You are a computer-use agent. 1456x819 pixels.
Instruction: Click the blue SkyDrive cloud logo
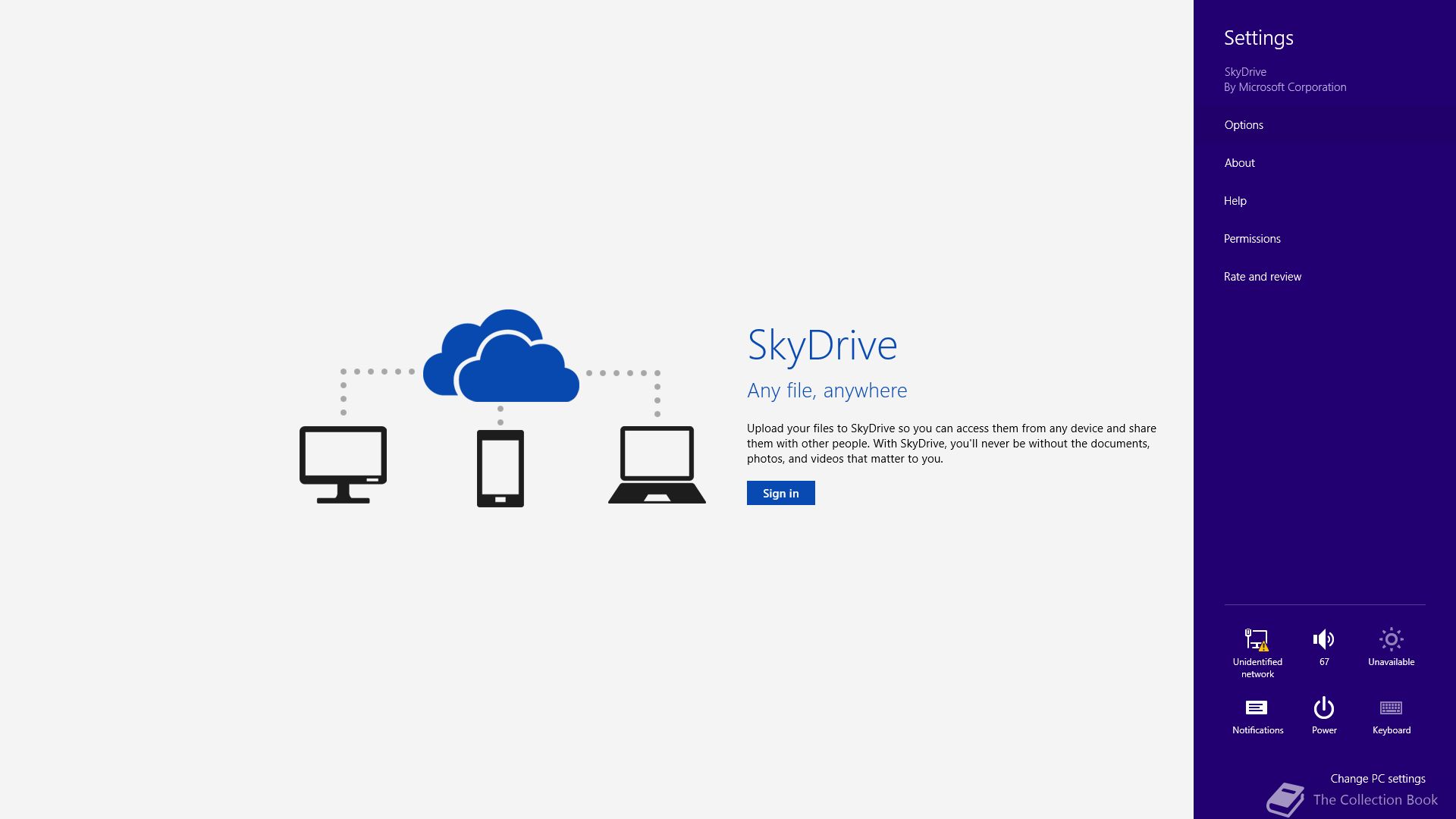point(501,356)
